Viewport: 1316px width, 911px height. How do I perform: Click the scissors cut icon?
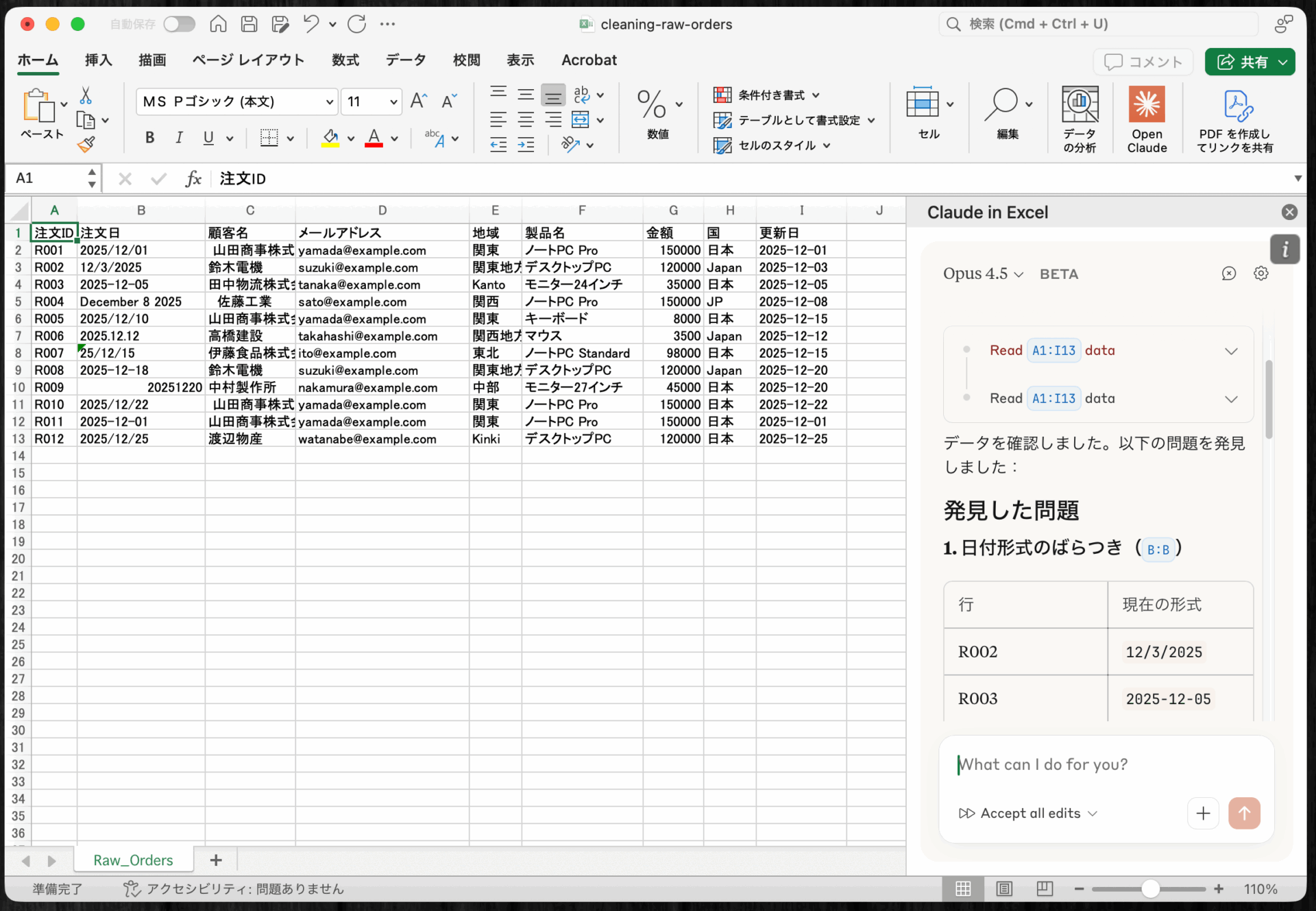click(x=86, y=95)
